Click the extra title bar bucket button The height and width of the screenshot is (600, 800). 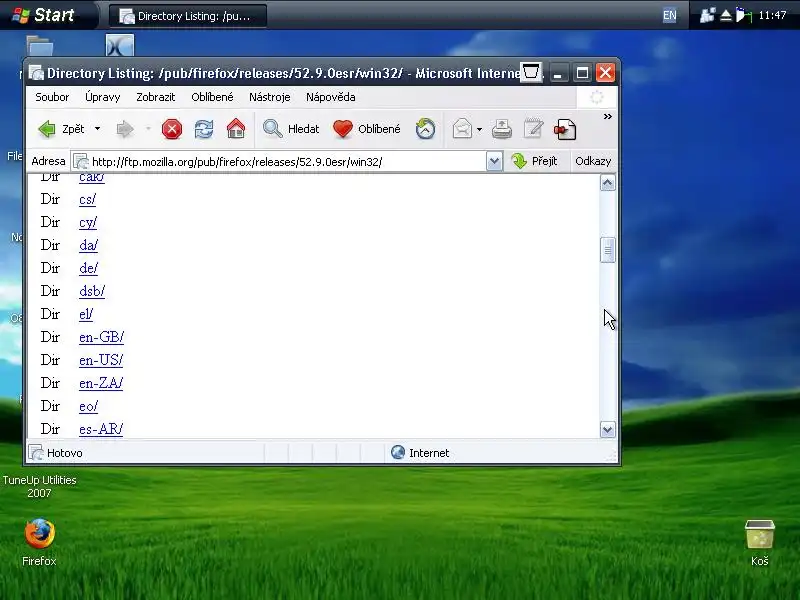click(x=531, y=72)
